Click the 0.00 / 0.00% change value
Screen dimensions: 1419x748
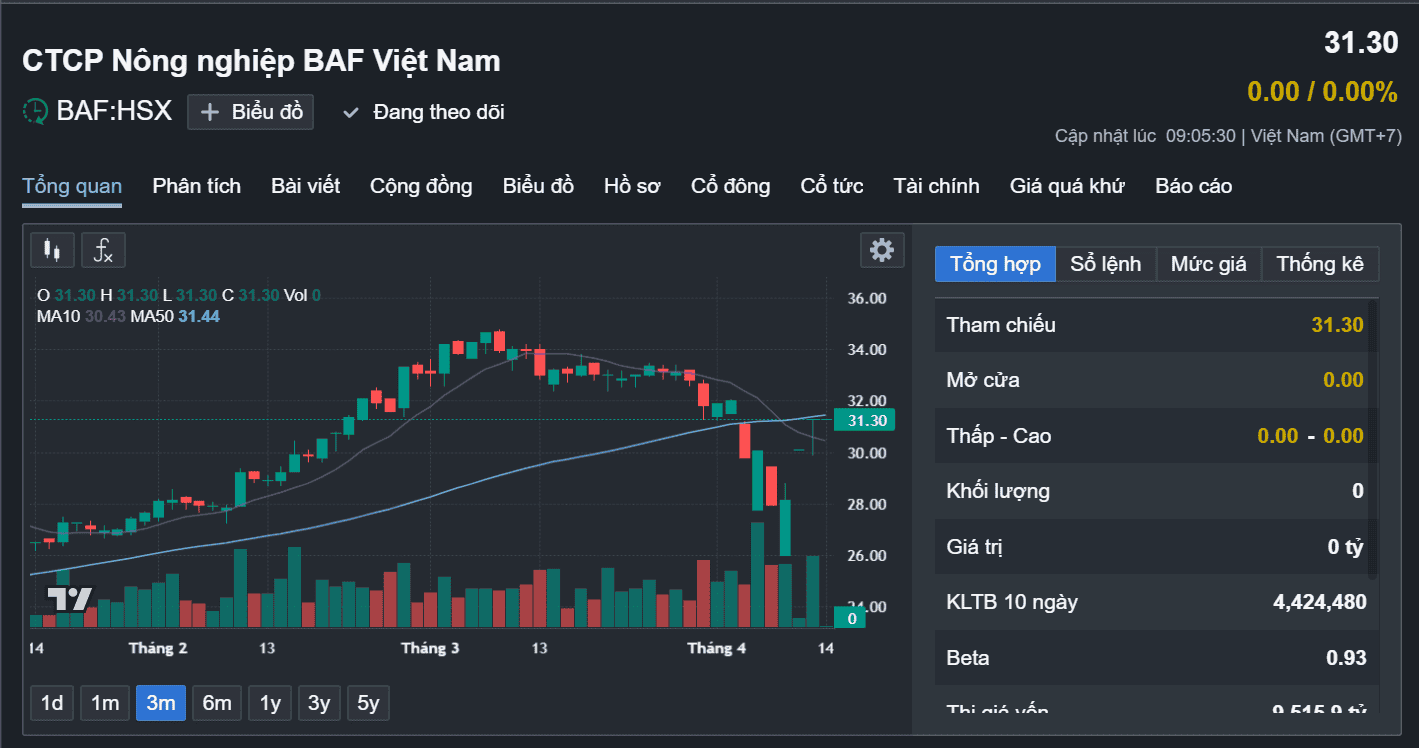click(x=1322, y=92)
